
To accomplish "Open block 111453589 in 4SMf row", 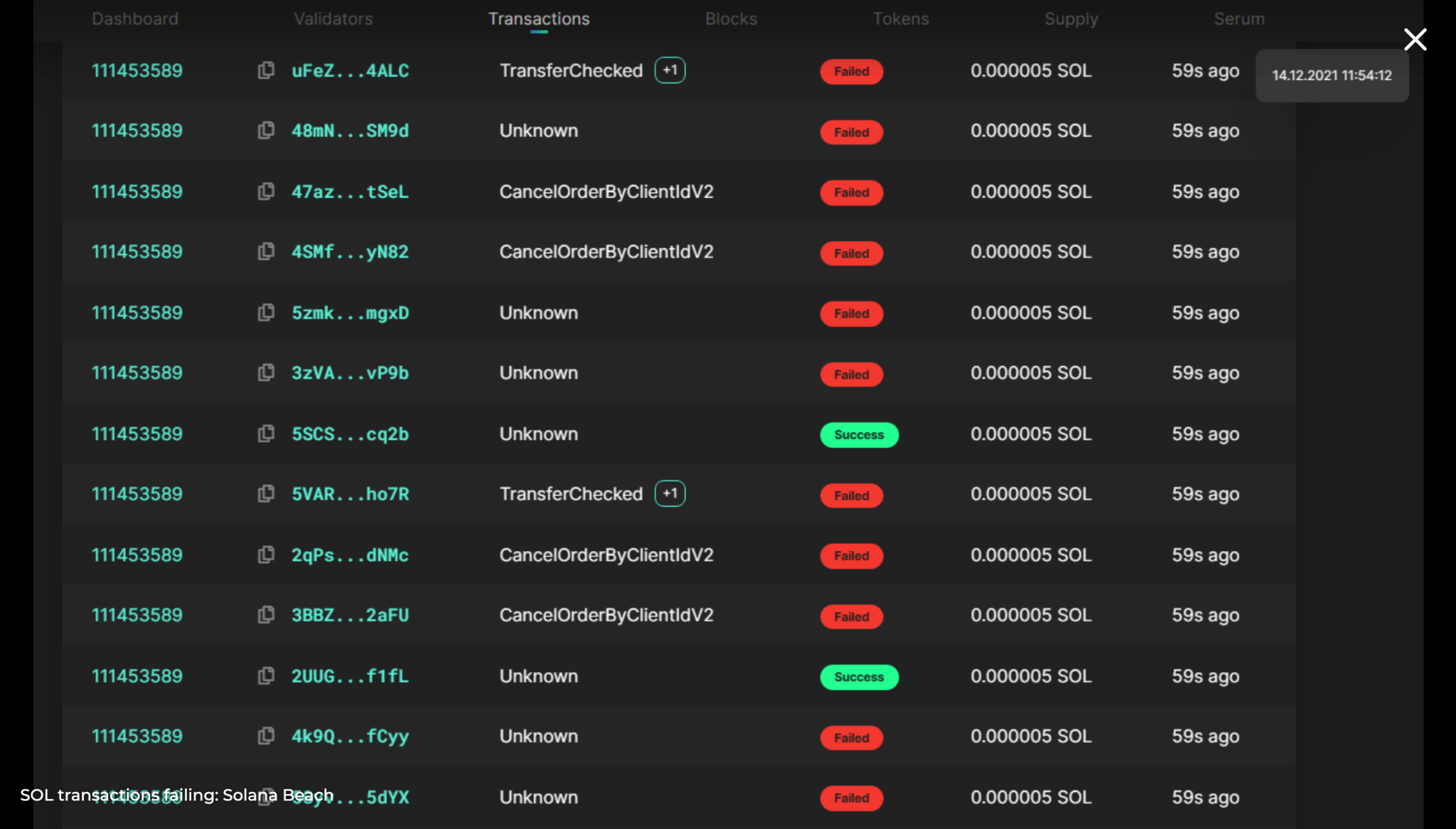I will coord(137,252).
